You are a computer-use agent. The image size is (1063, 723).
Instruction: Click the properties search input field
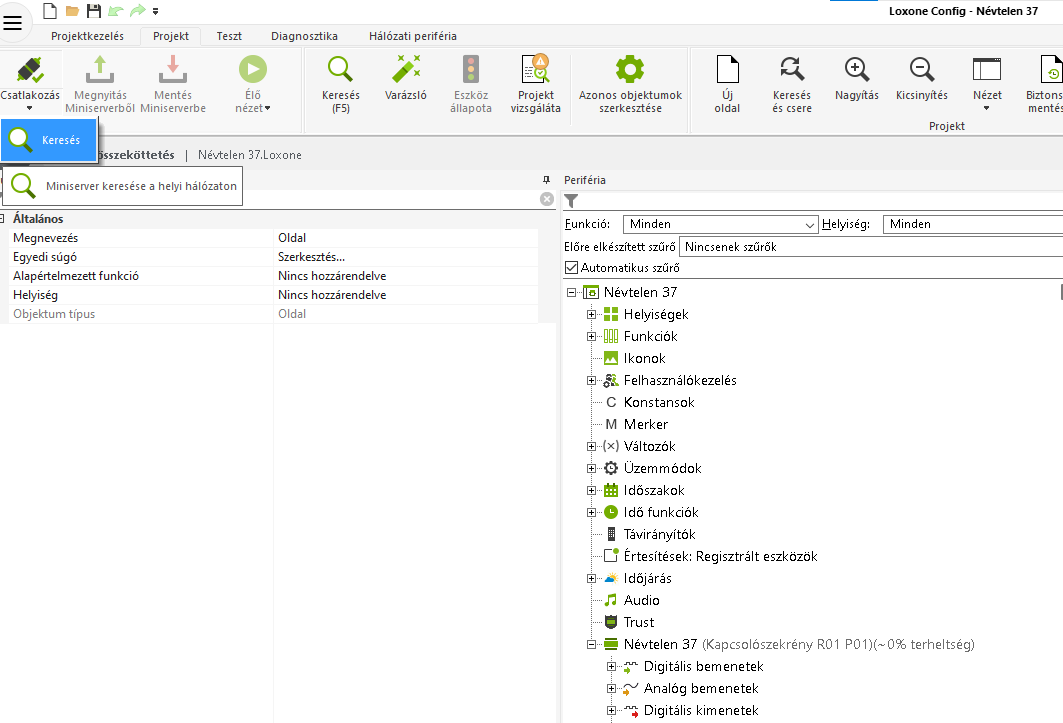390,199
